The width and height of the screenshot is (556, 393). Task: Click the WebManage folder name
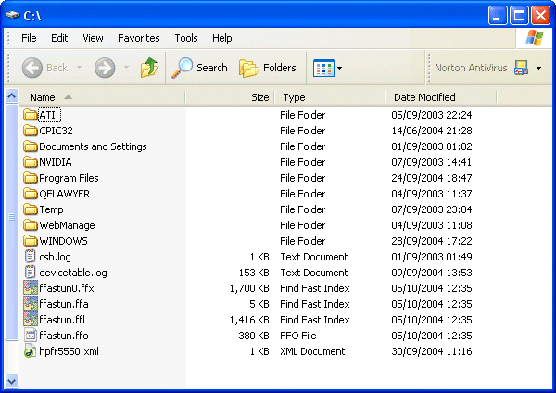click(67, 225)
